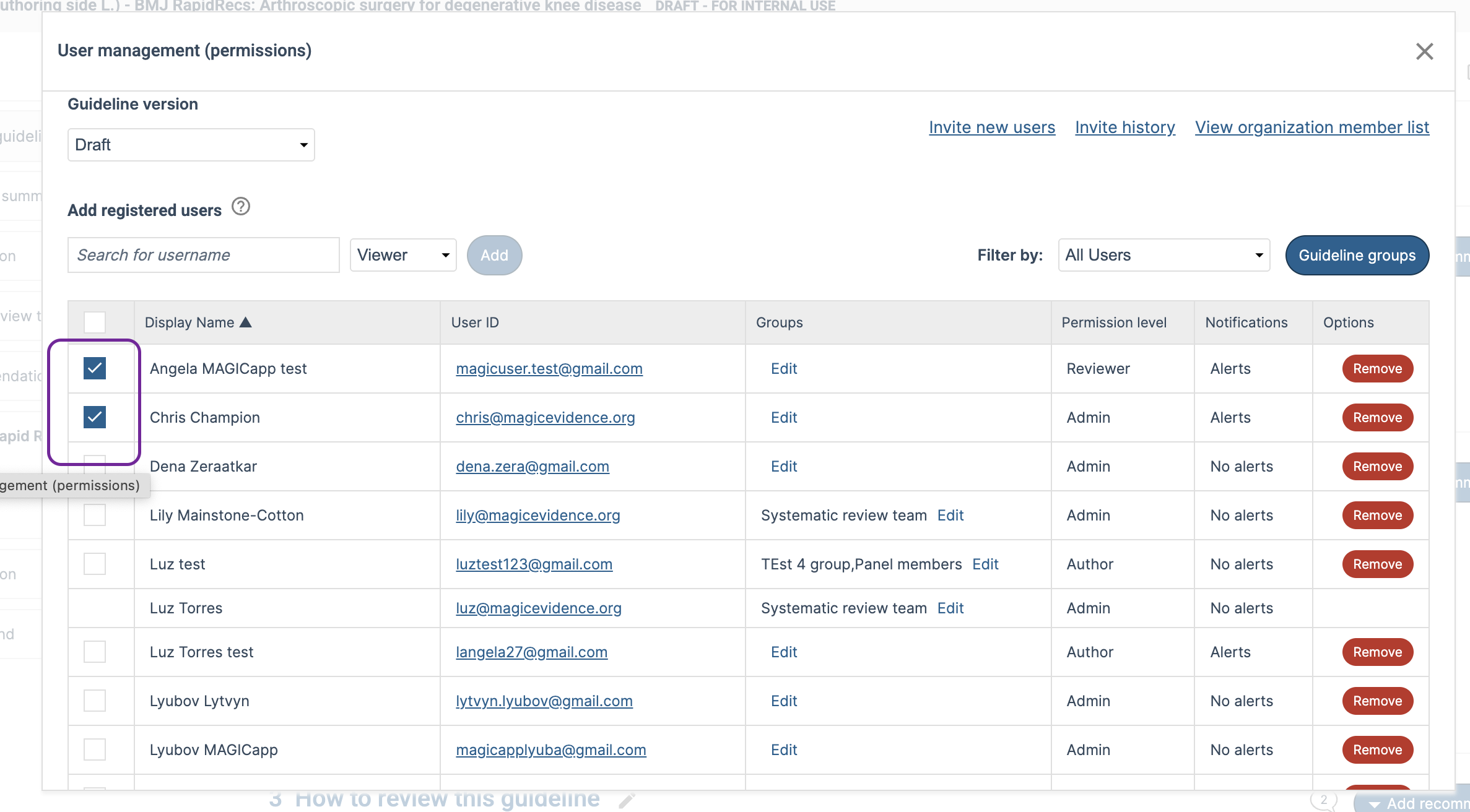
Task: Edit groups for Luz test user
Action: [x=985, y=564]
